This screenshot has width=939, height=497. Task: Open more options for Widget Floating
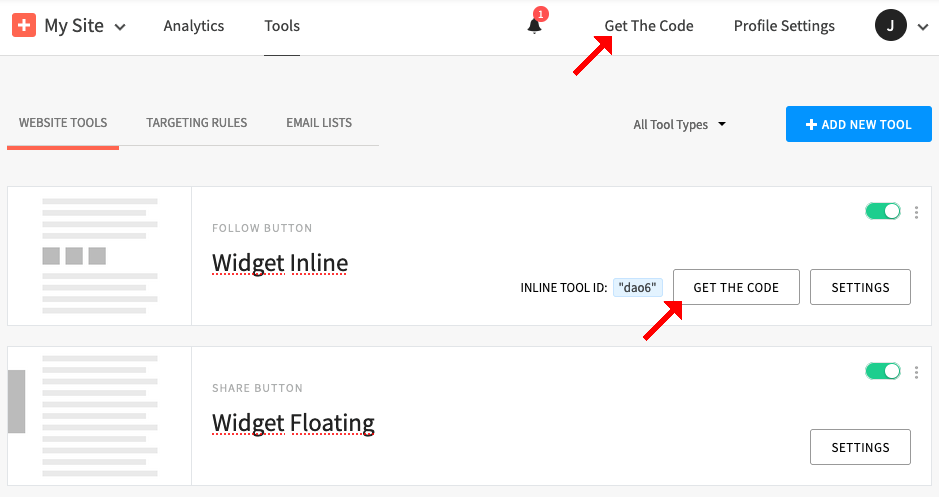[x=917, y=372]
